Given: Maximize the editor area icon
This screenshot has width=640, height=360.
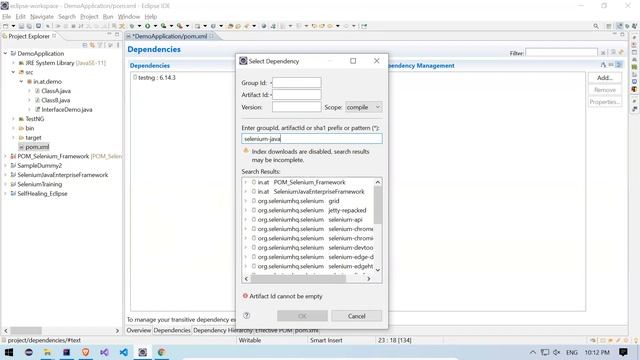Looking at the screenshot, I should [x=622, y=35].
